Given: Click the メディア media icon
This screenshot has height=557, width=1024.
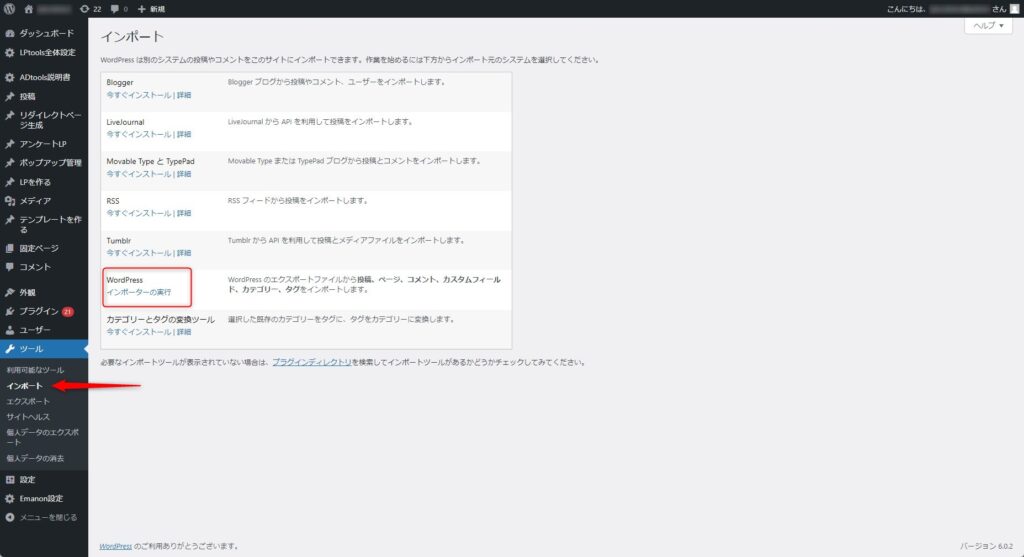Looking at the screenshot, I should pos(9,201).
